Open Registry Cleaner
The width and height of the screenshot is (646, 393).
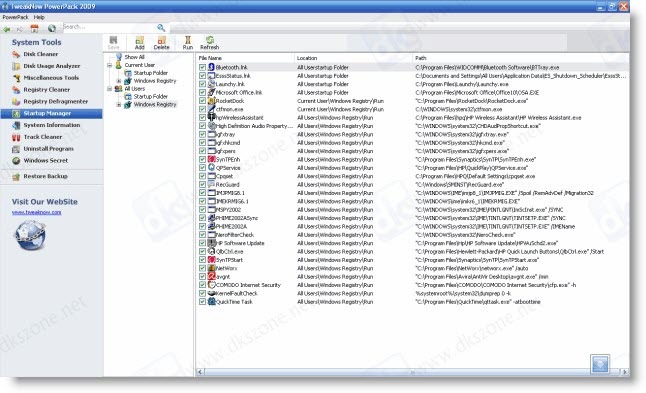coord(46,89)
